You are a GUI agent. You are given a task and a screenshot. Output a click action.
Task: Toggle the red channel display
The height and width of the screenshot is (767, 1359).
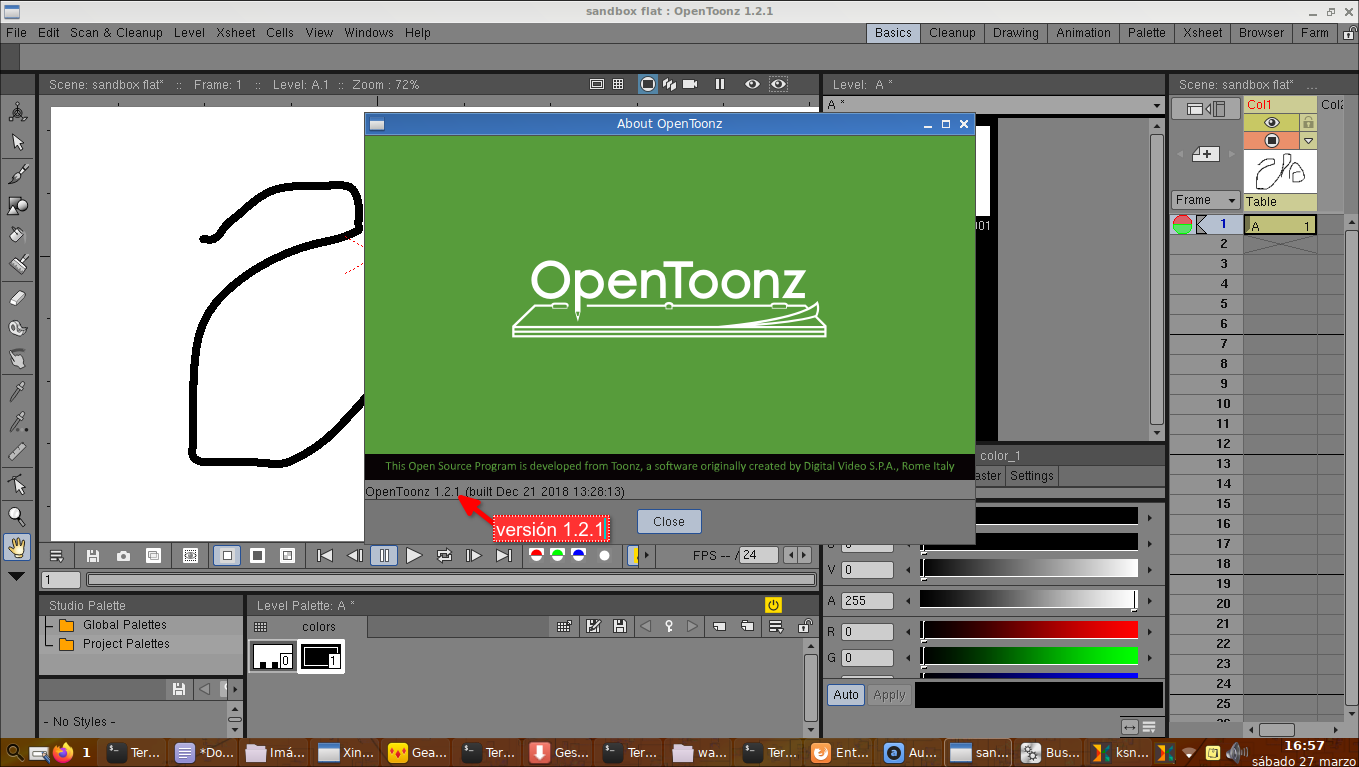point(537,555)
